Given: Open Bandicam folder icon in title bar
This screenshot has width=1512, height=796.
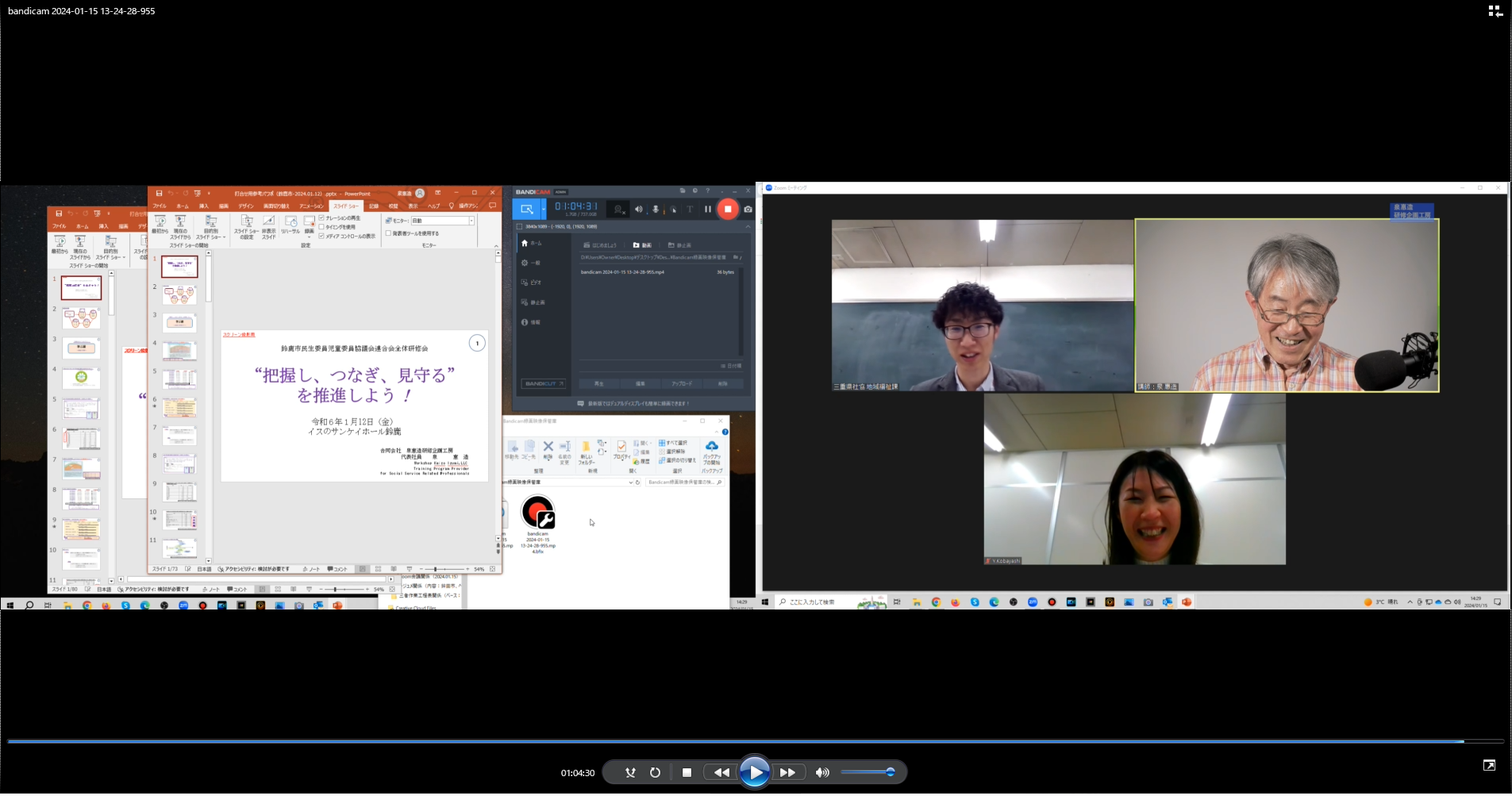Looking at the screenshot, I should click(683, 191).
